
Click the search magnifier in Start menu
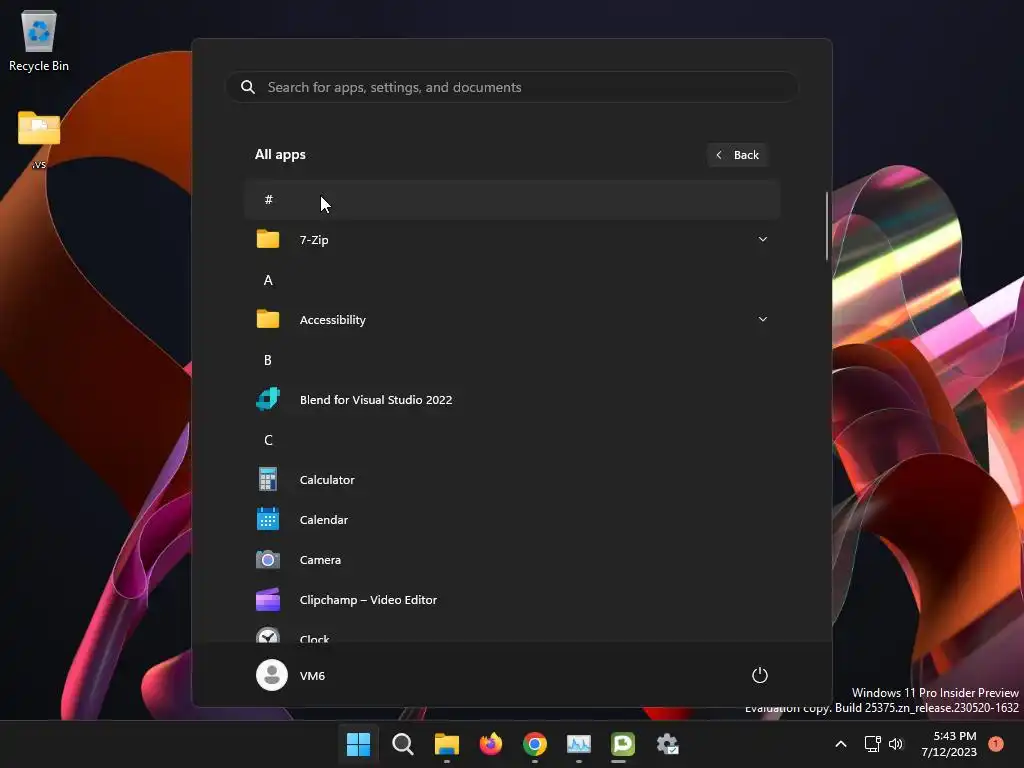[x=248, y=87]
